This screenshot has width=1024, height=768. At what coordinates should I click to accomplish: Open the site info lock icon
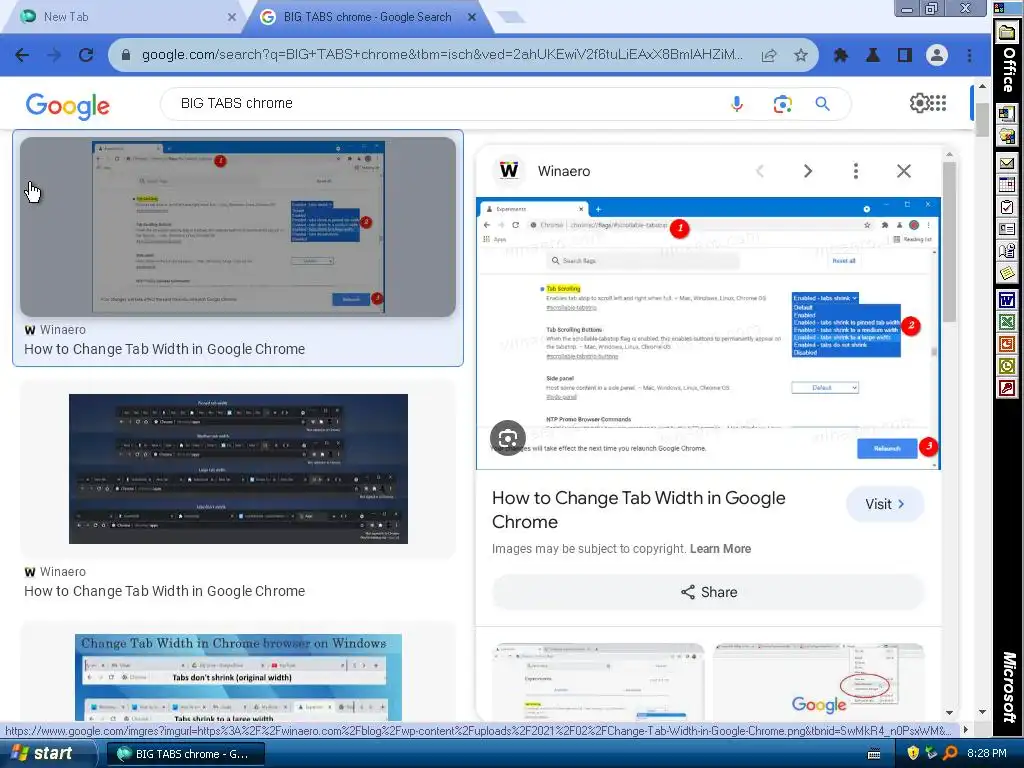(x=126, y=56)
